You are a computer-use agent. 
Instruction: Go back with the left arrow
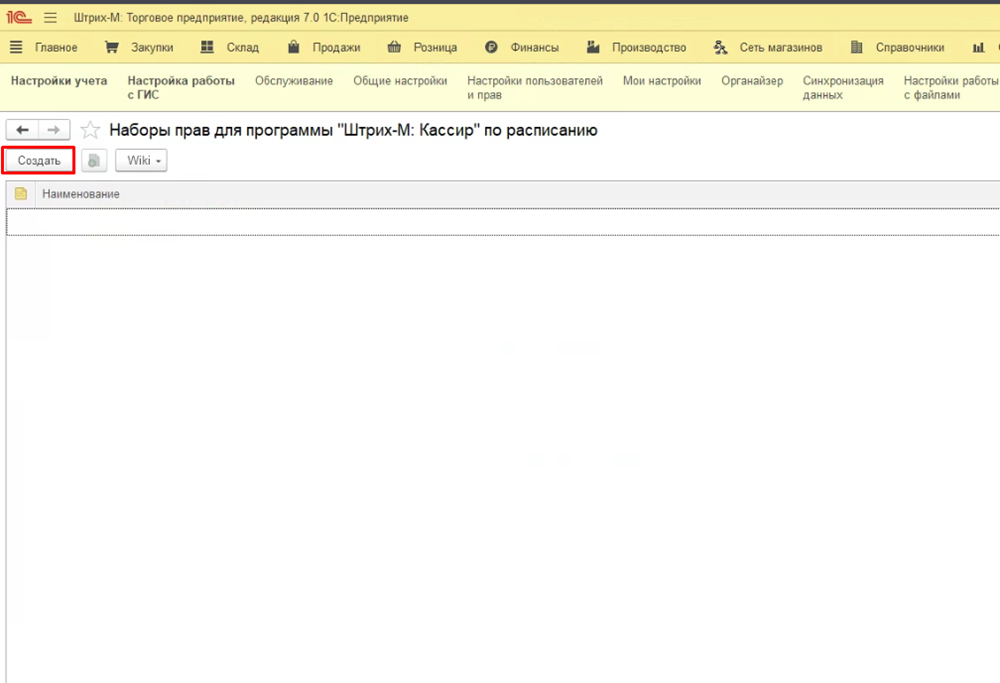22,130
